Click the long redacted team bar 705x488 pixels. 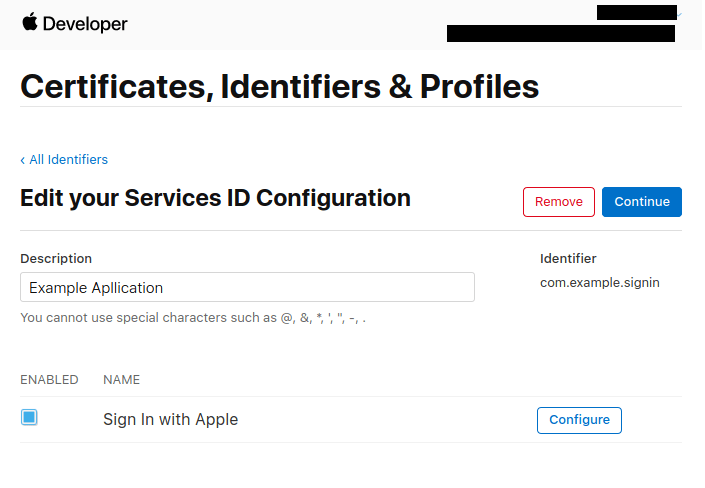click(560, 34)
